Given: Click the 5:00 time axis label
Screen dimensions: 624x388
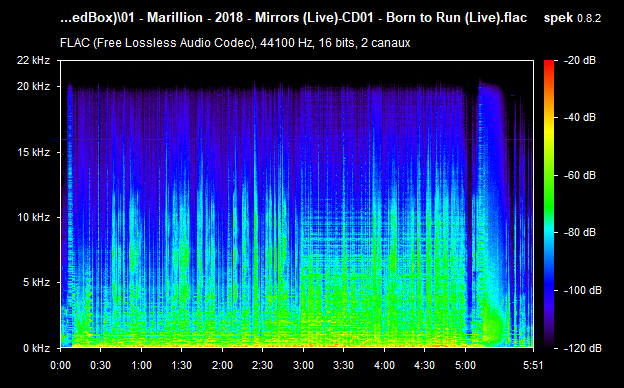Looking at the screenshot, I should point(465,365).
